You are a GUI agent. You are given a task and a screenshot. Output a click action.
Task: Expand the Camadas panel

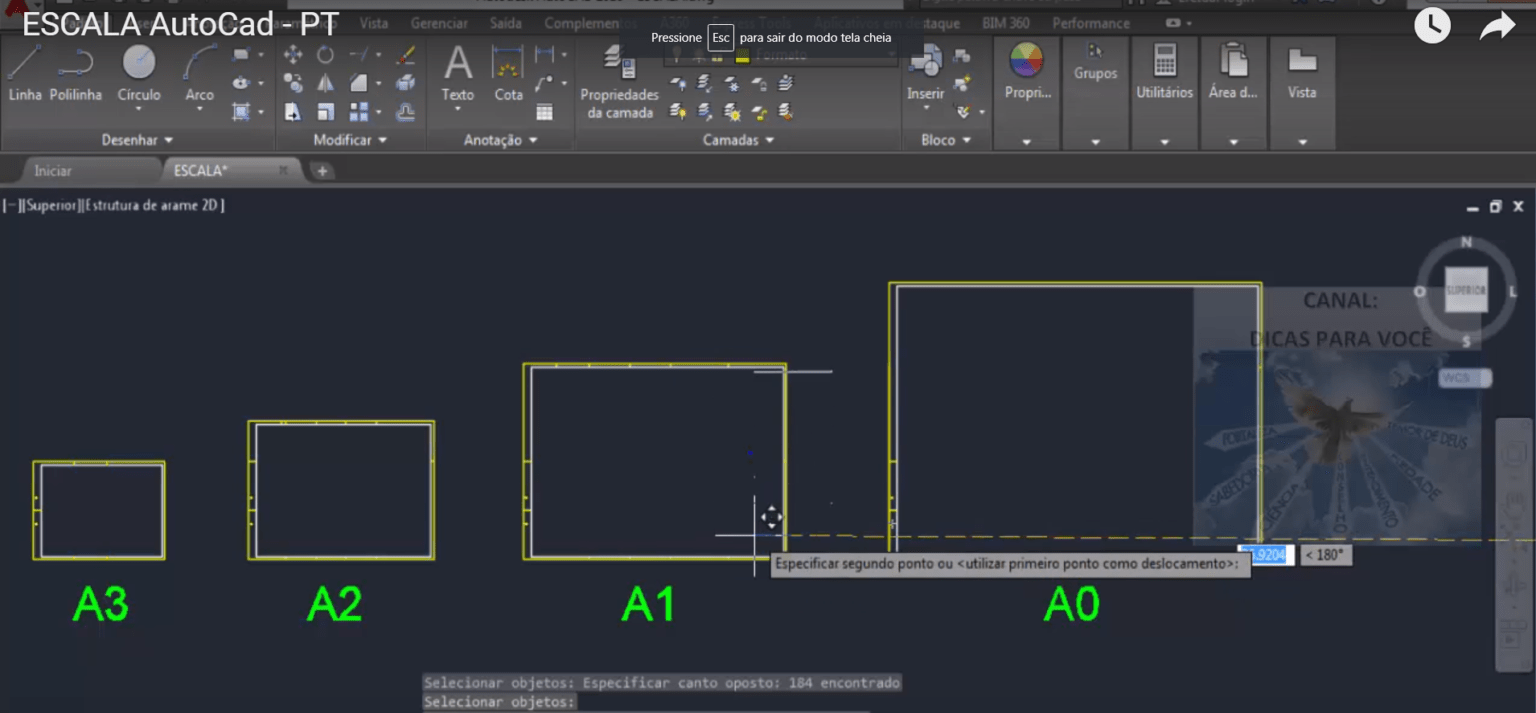[738, 140]
